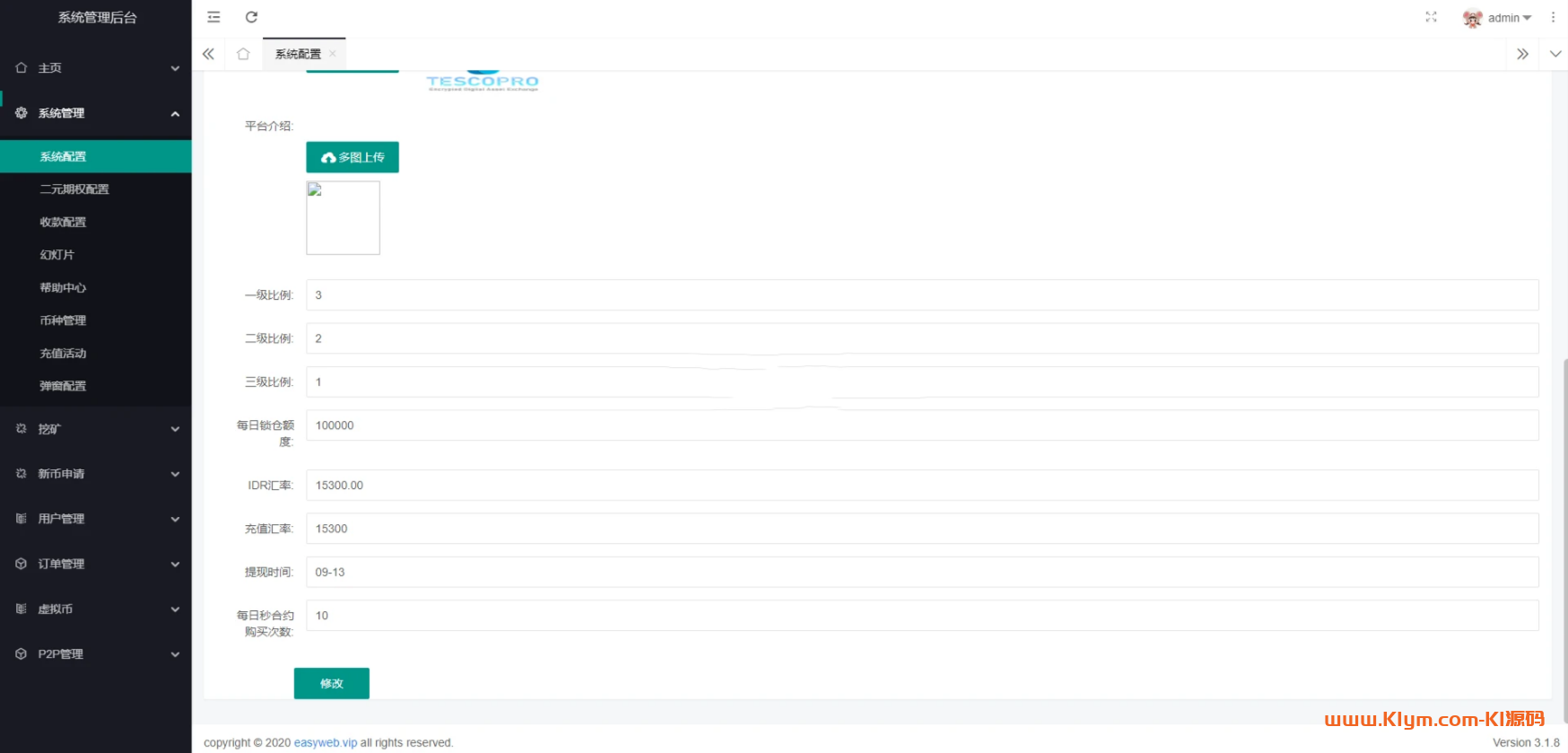1568x753 pixels.
Task: Switch to the 系统配置 tab
Action: pos(298,54)
